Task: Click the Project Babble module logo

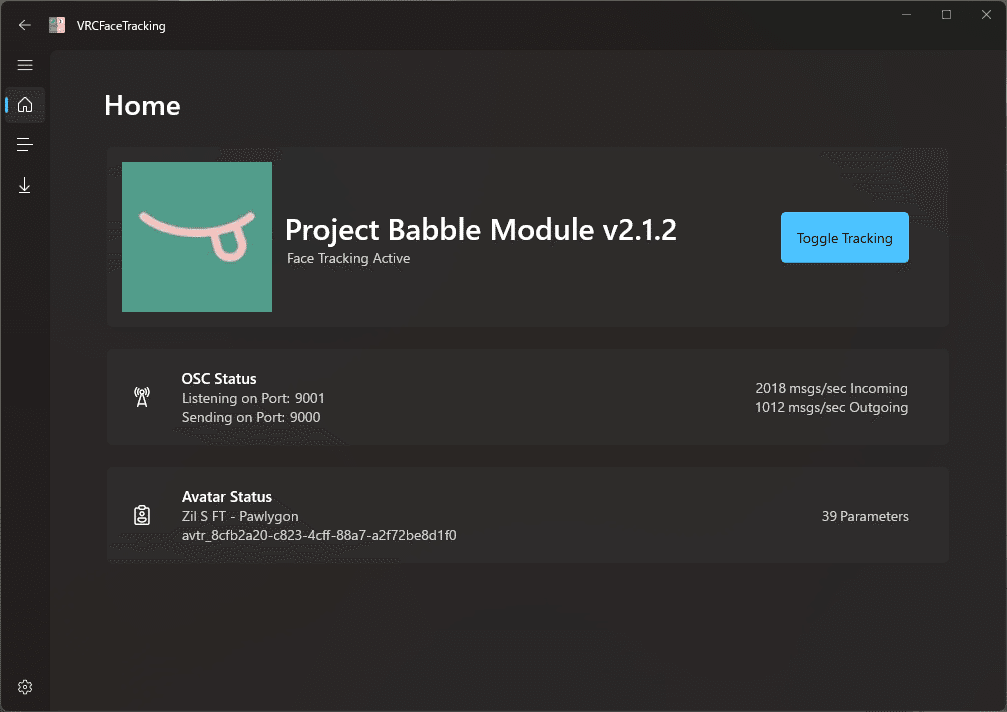Action: (x=196, y=237)
